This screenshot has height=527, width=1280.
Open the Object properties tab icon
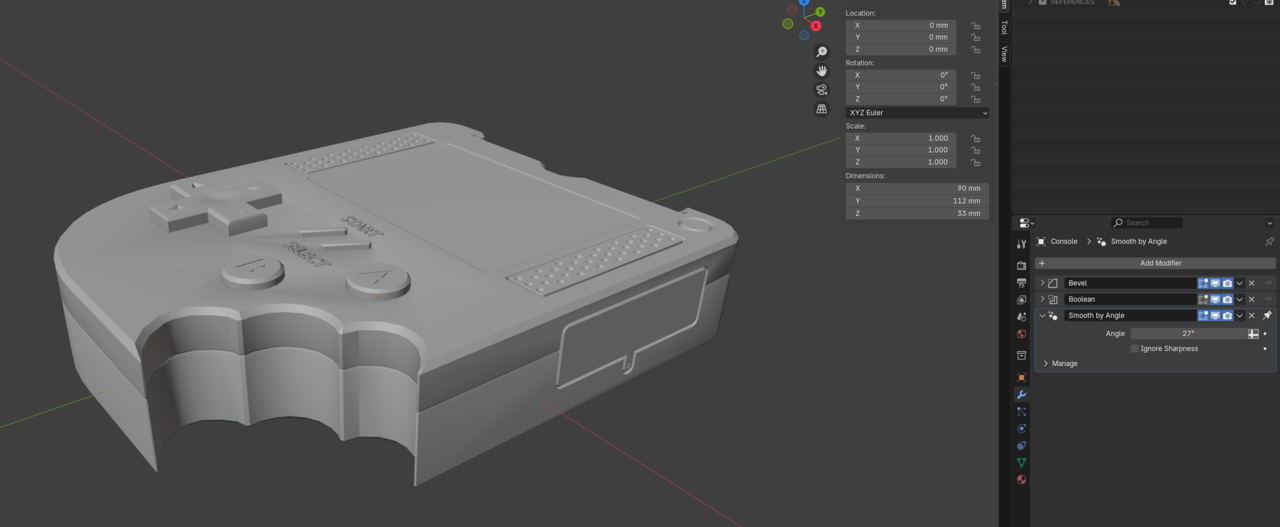(x=1021, y=377)
